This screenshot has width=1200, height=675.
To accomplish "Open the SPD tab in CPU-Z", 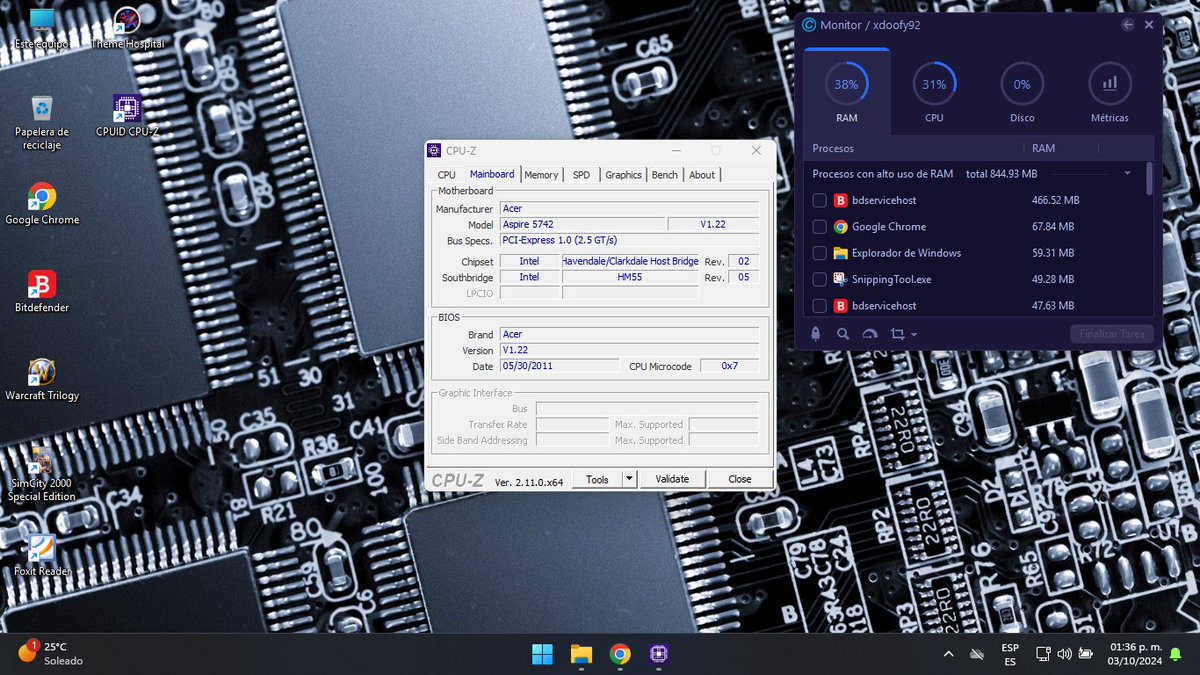I will (x=581, y=175).
